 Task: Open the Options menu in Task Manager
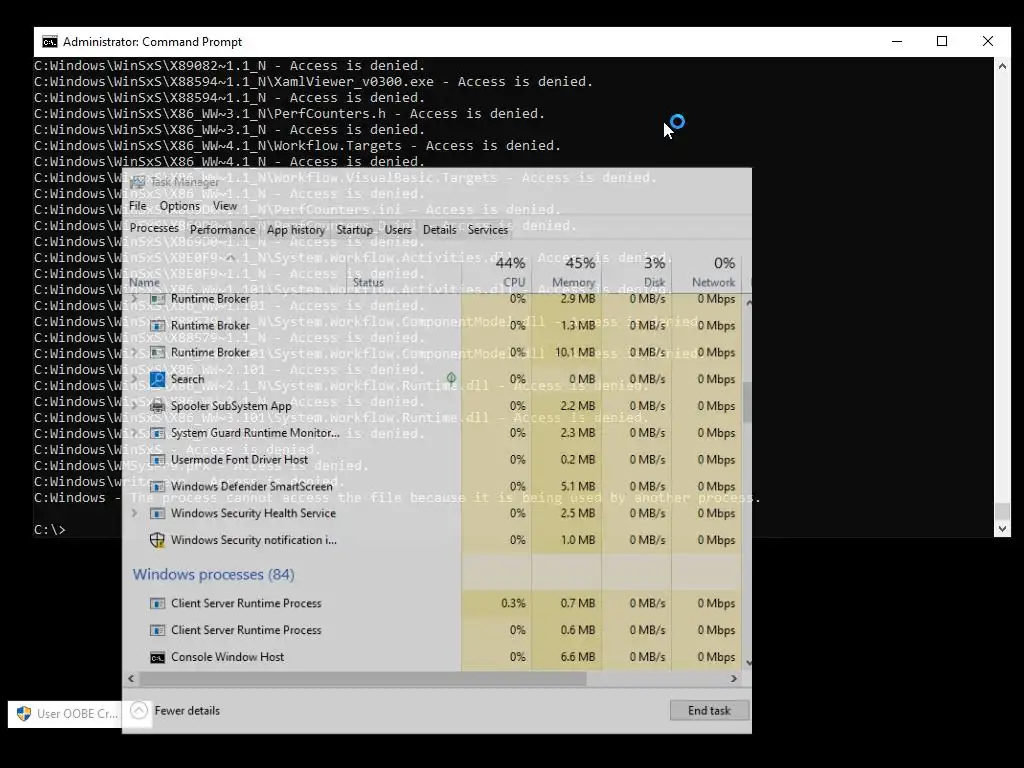point(180,206)
